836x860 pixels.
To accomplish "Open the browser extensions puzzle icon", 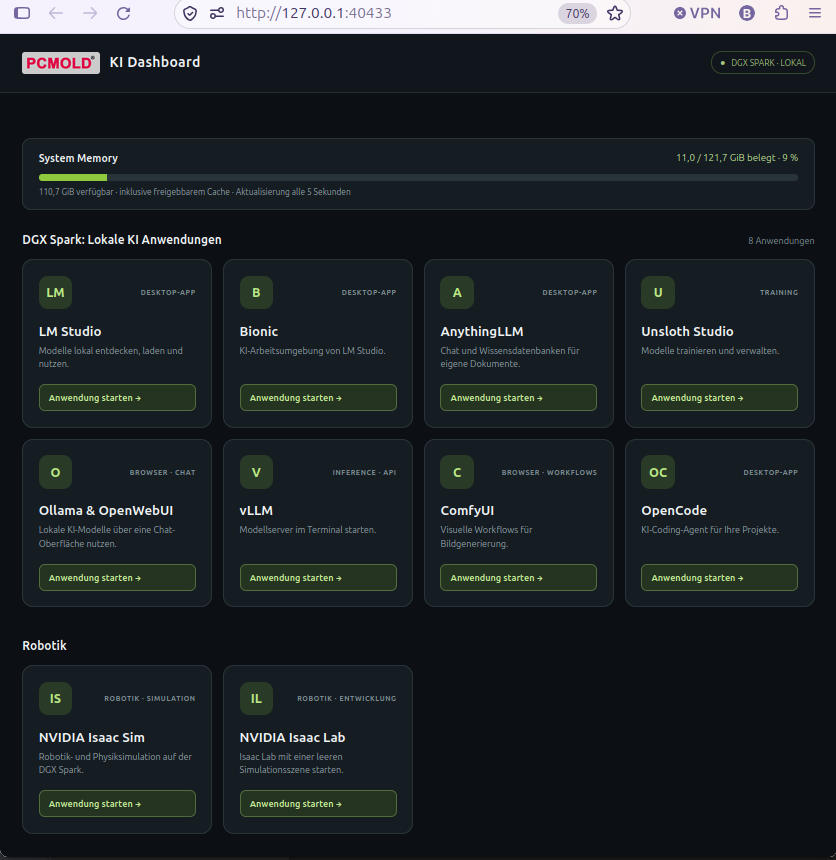I will 781,13.
